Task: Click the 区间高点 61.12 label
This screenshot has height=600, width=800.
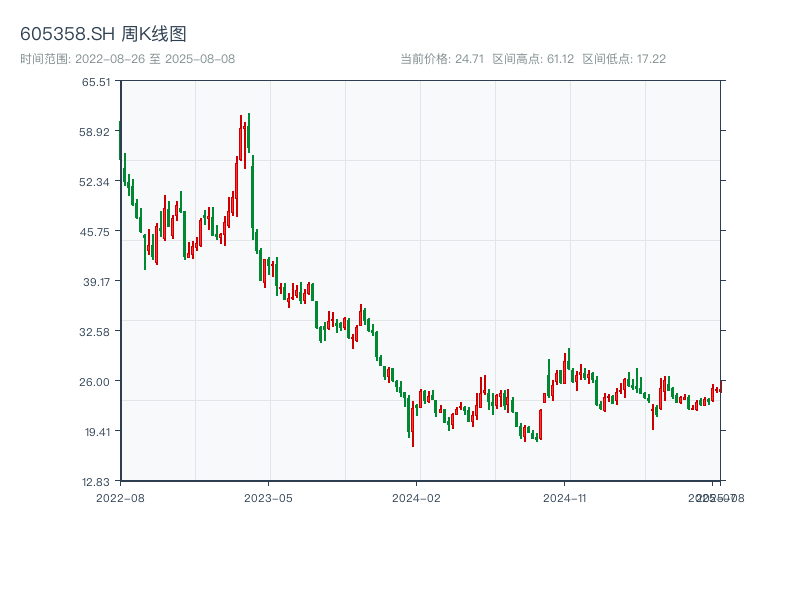Action: (533, 59)
